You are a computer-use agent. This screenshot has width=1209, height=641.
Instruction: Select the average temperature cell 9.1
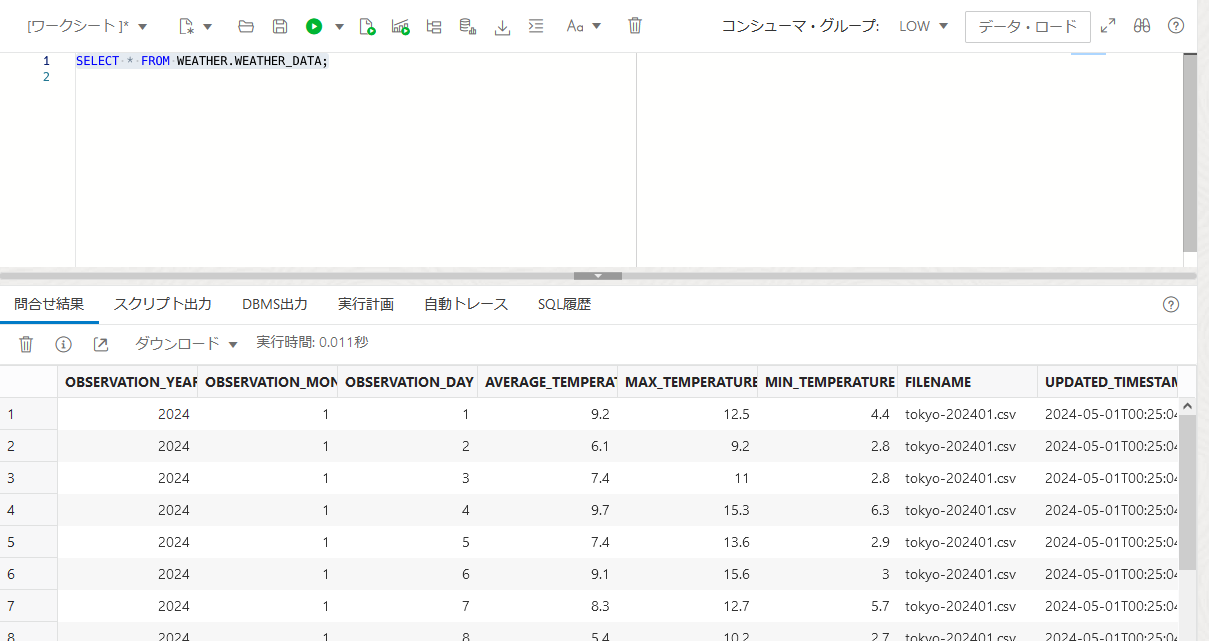coord(547,574)
